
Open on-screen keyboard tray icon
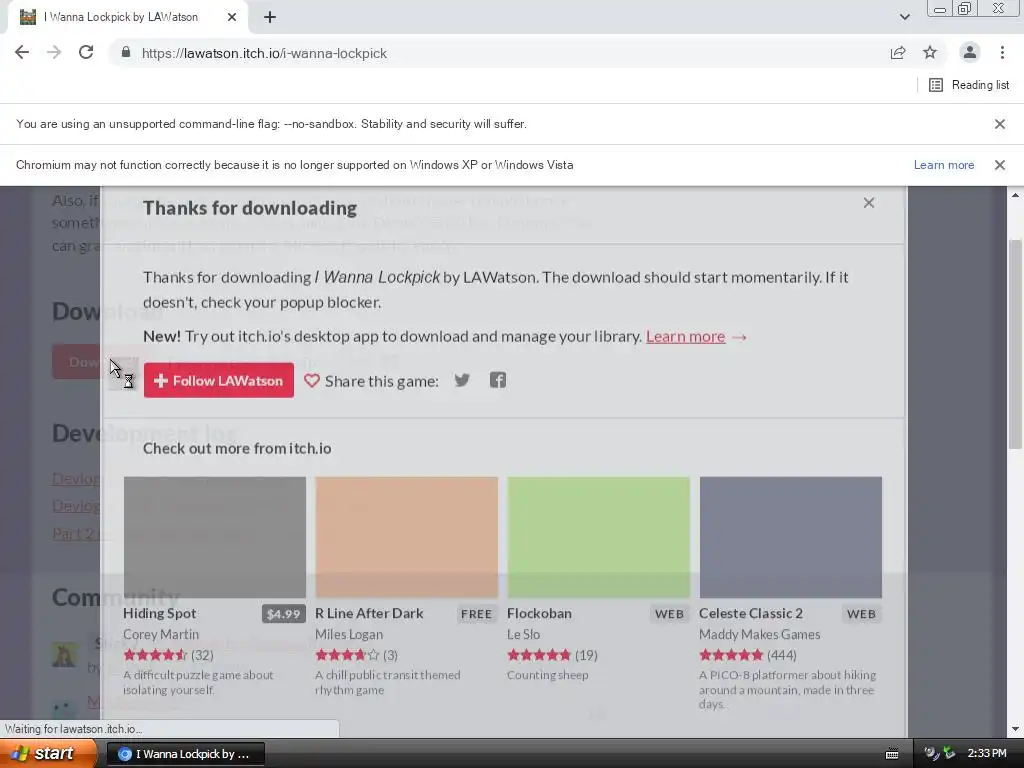[891, 754]
